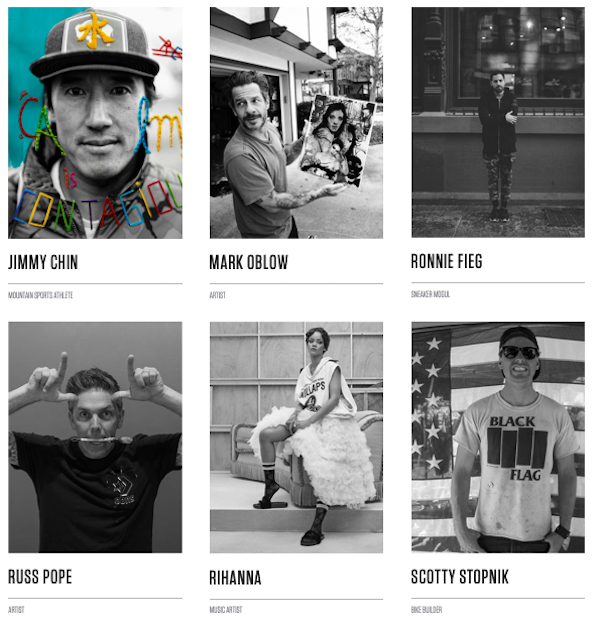Click the Ronnie Fieg name heading
Screen dimensions: 600x626
click(447, 261)
